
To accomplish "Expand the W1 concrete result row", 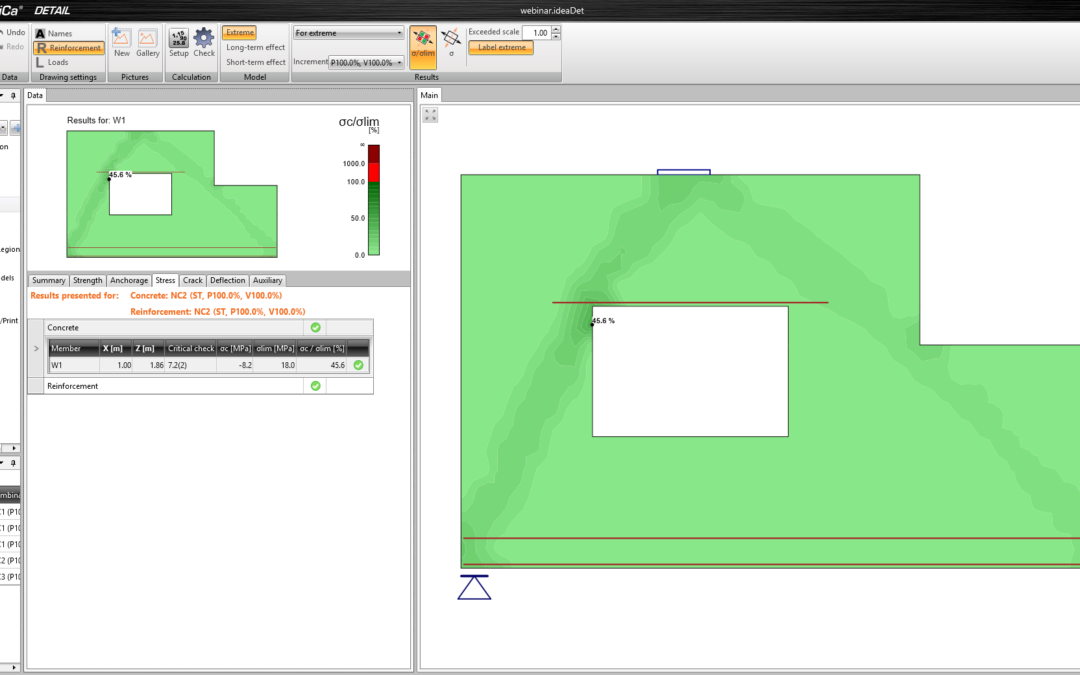I will (x=36, y=348).
